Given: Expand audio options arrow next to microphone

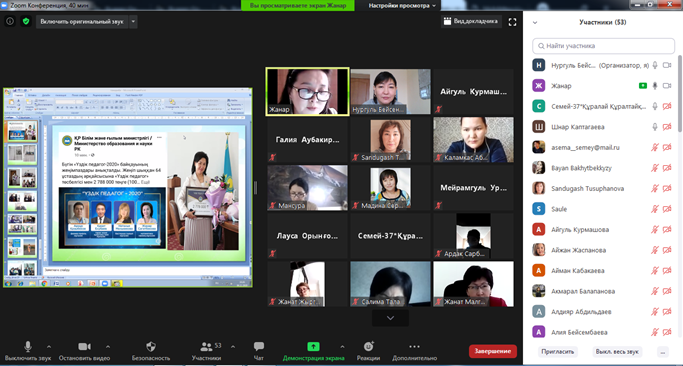Looking at the screenshot, I should [x=49, y=347].
